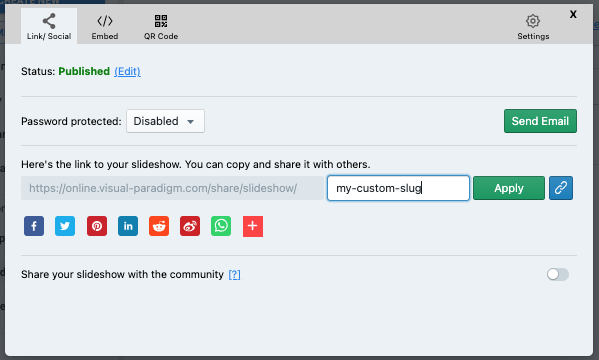
Task: Share slideshow on Facebook
Action: [34, 226]
